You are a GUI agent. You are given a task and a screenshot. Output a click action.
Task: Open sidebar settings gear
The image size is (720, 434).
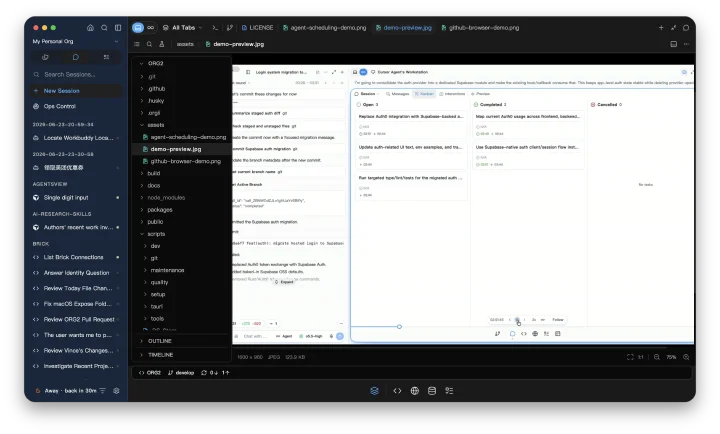point(116,391)
